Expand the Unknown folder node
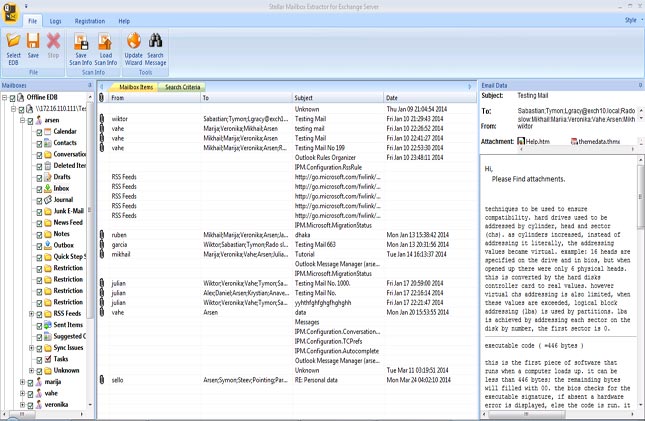Viewport: 645px width, 421px height. coord(31,370)
